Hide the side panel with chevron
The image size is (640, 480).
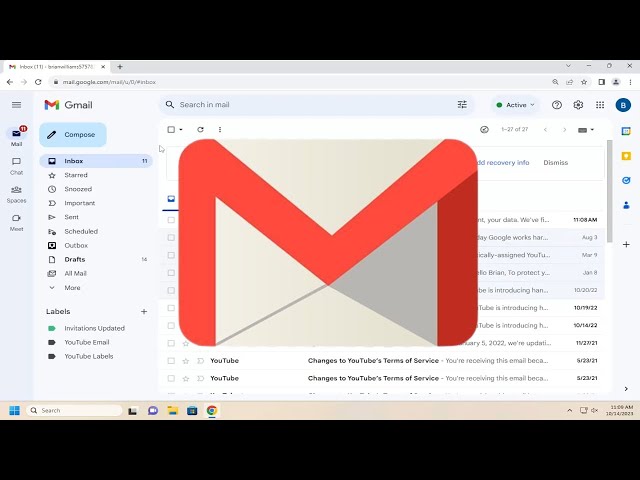pos(626,389)
